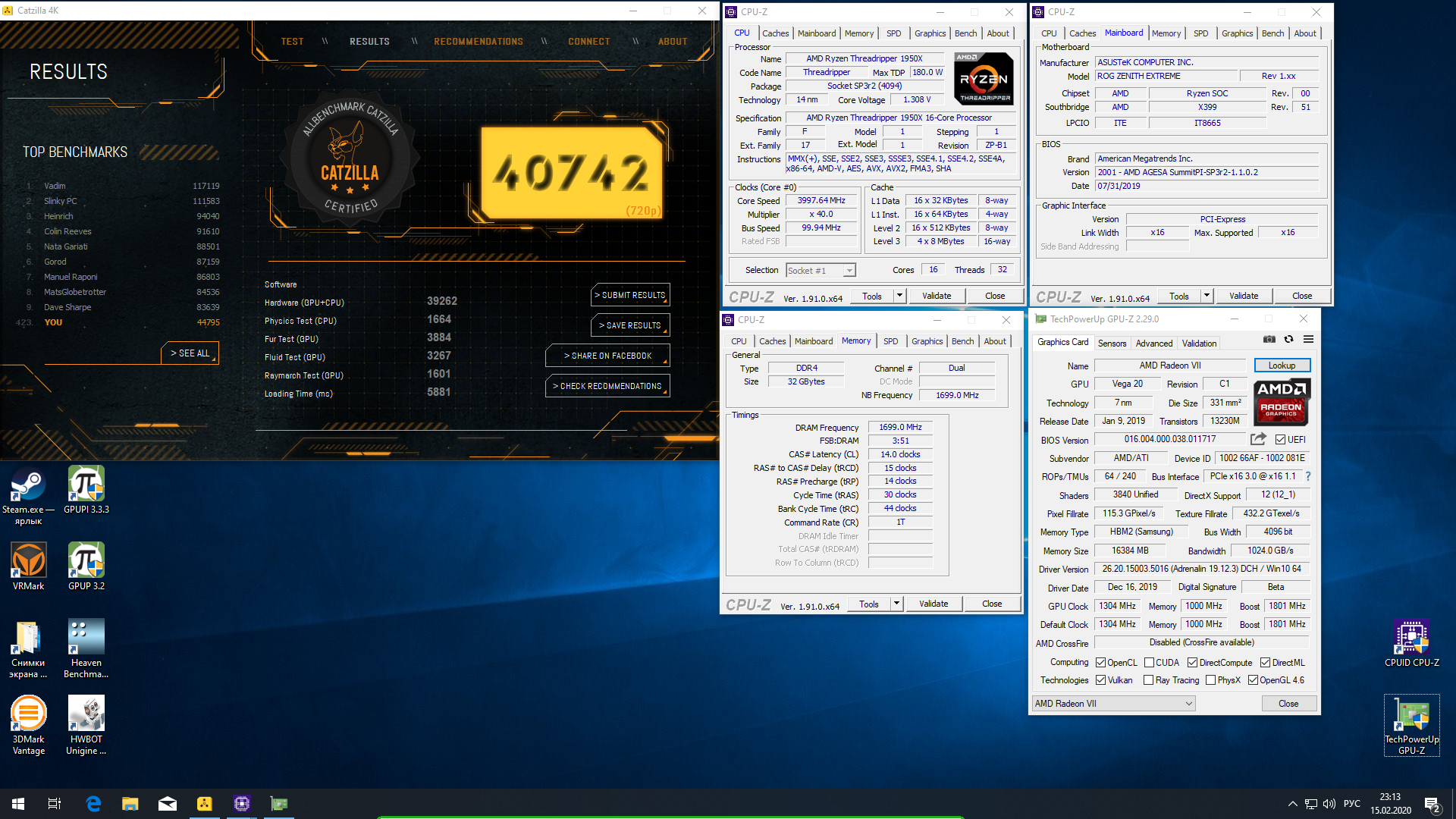1456x819 pixels.
Task: Click SUBMIT RESULTS button
Action: coord(630,295)
